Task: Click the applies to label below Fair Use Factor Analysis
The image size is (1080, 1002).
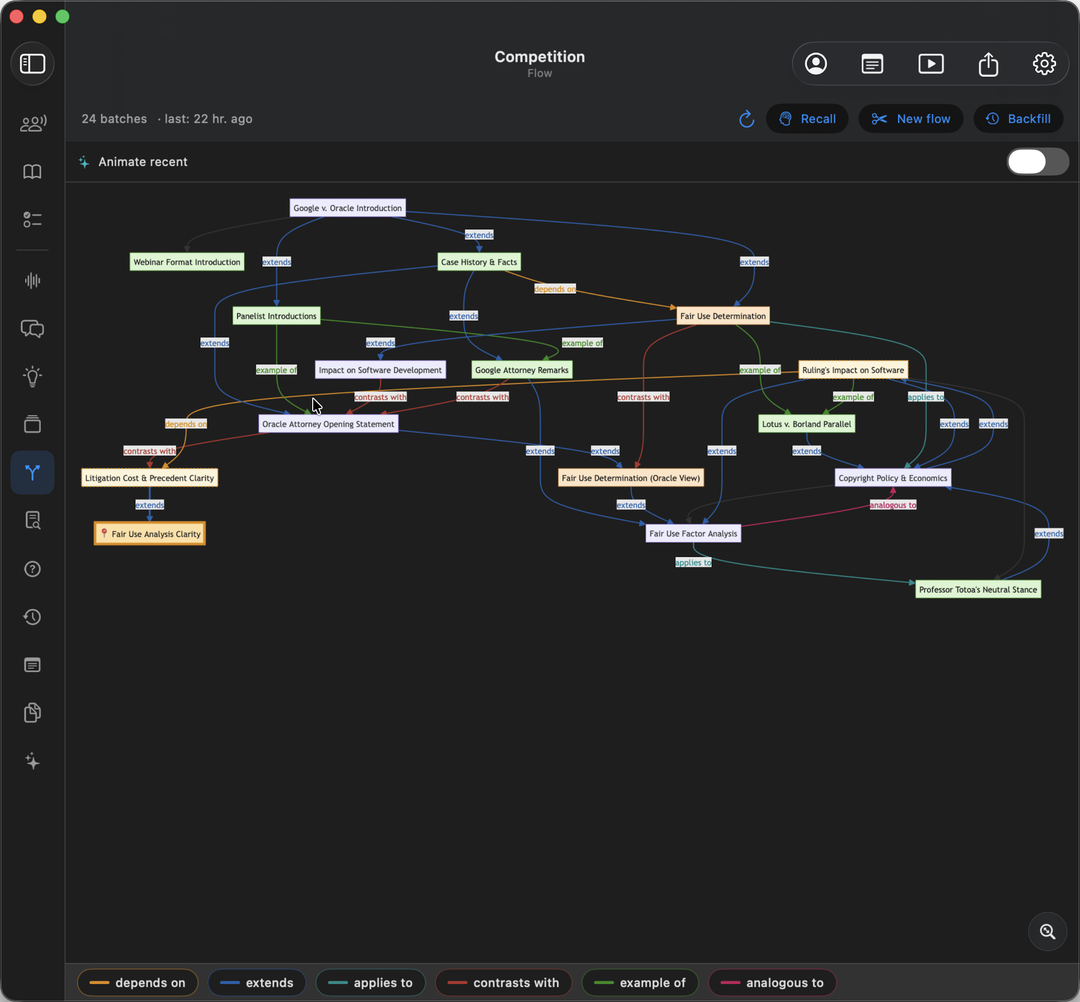Action: tap(693, 563)
